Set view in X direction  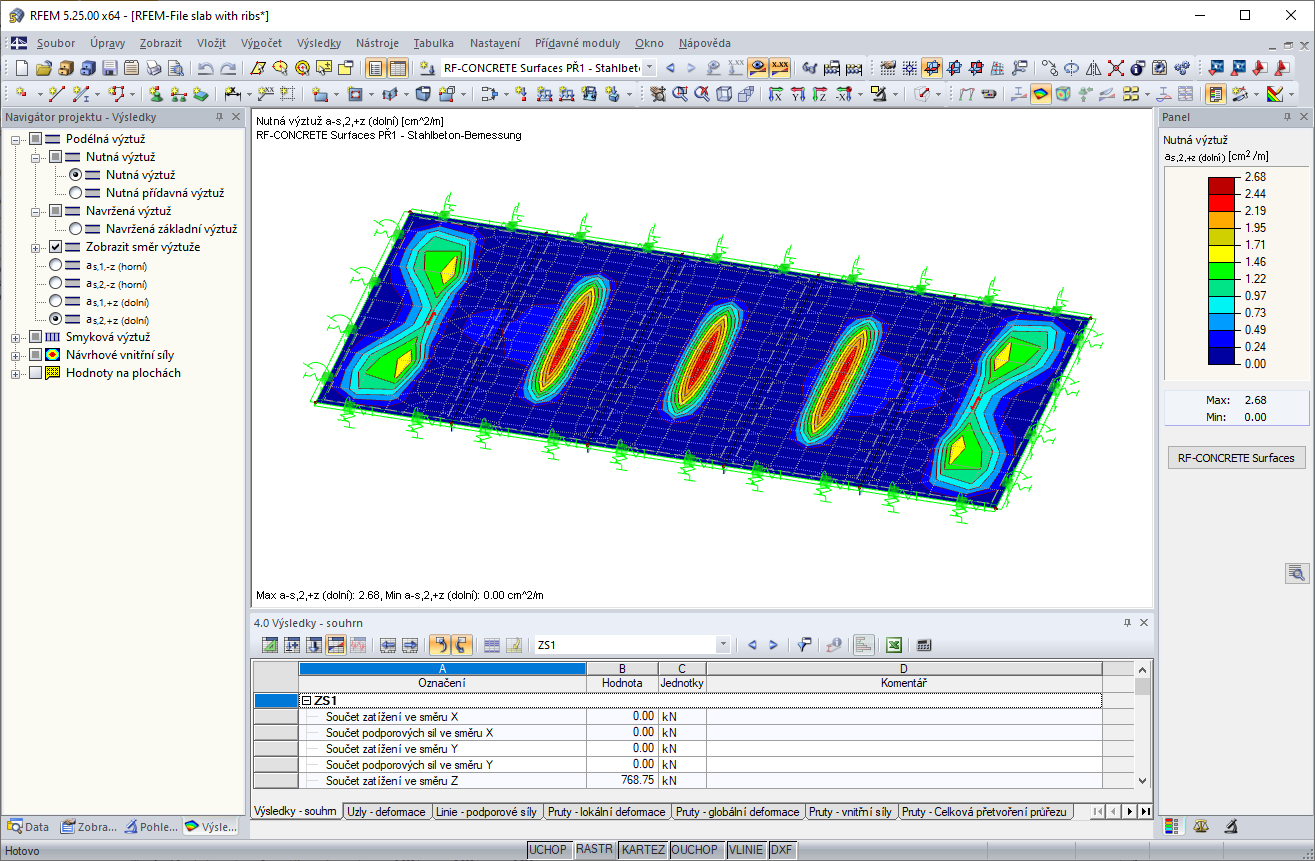coord(777,94)
